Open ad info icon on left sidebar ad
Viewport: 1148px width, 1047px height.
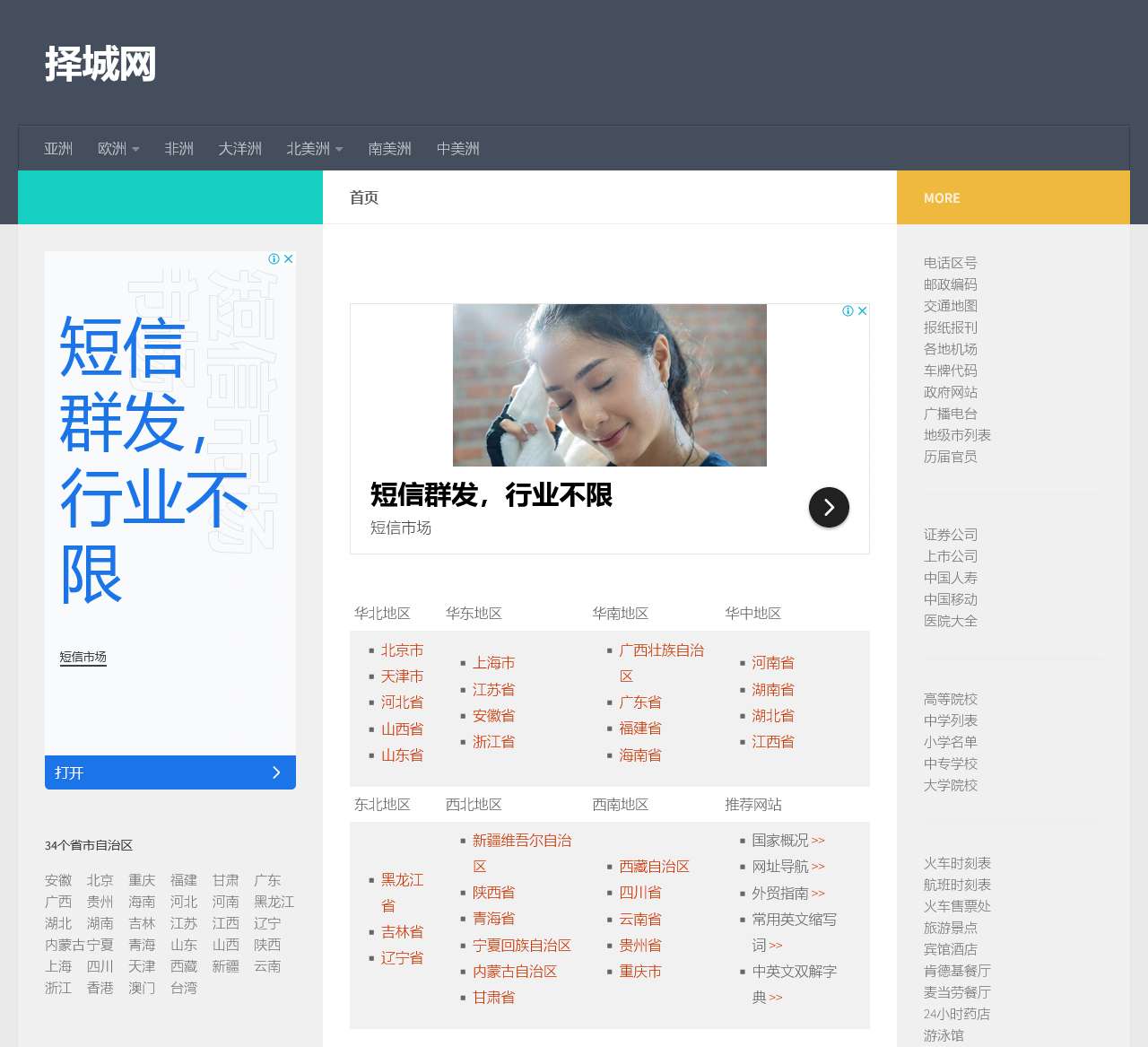[x=274, y=258]
